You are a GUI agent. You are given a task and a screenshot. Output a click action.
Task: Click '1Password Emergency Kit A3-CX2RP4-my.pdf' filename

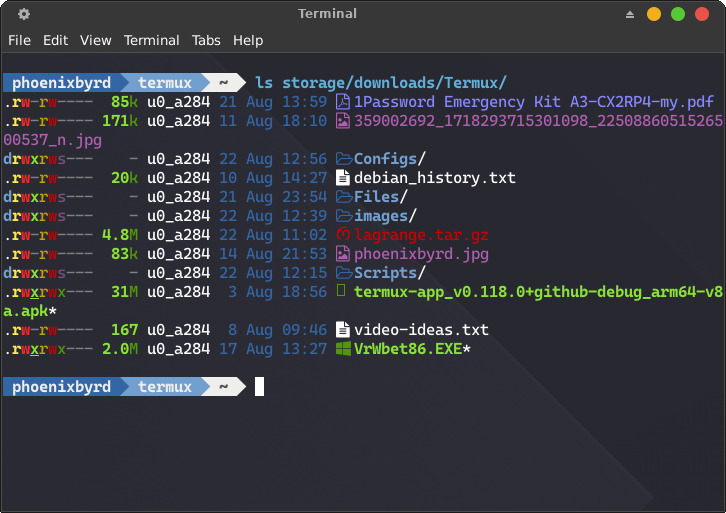534,102
